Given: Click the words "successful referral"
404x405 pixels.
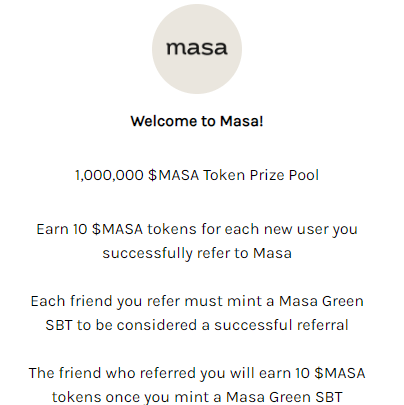Looking at the screenshot, I should click(x=281, y=325).
